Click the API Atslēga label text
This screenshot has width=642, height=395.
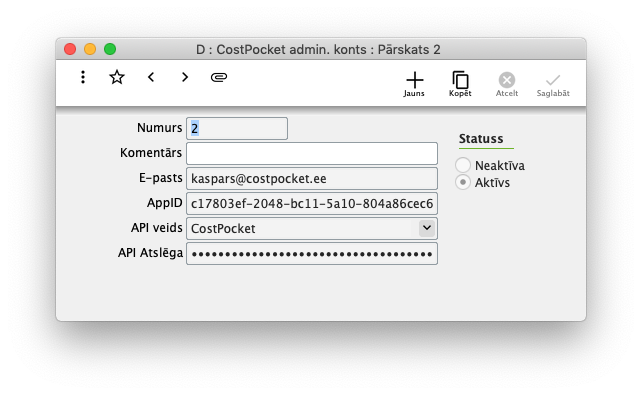tap(150, 253)
